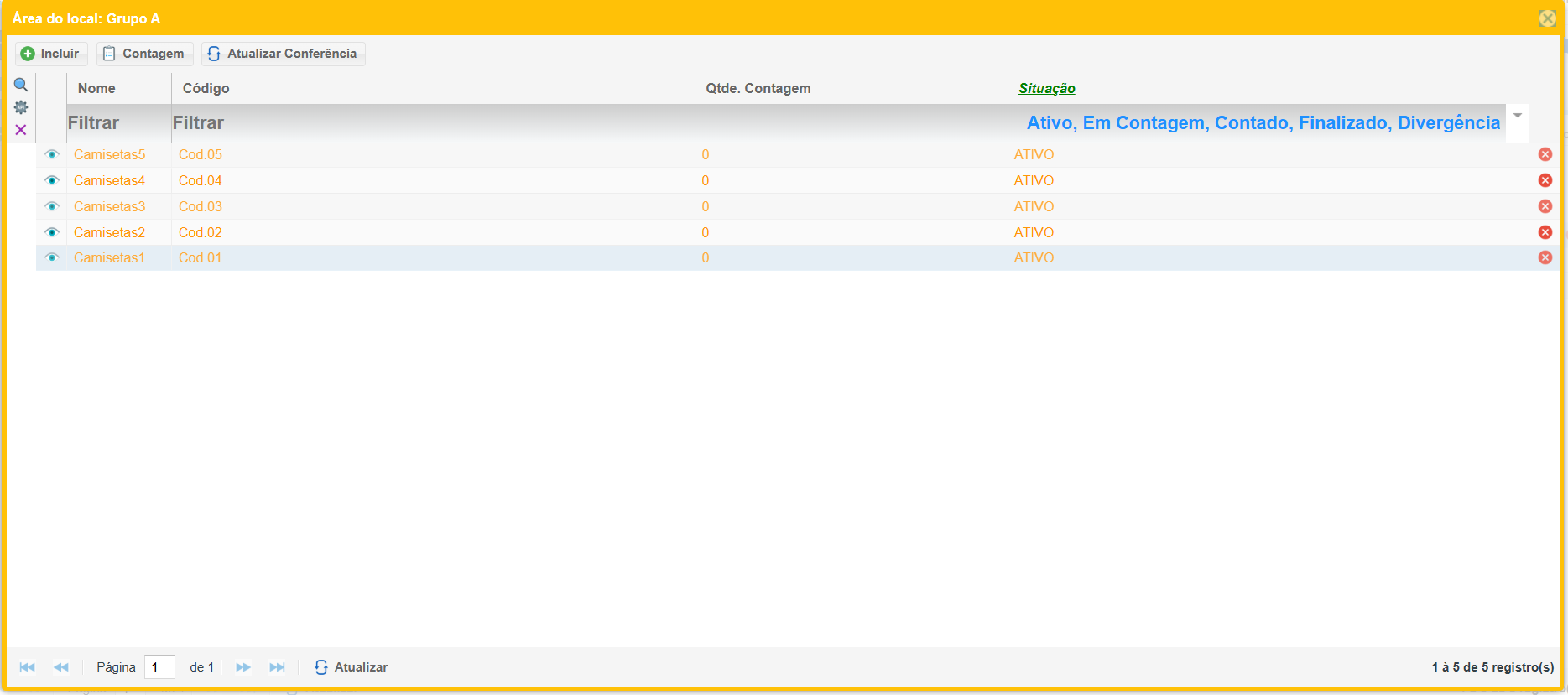The image size is (1568, 695).
Task: Jump to the first page arrow icon
Action: (27, 667)
